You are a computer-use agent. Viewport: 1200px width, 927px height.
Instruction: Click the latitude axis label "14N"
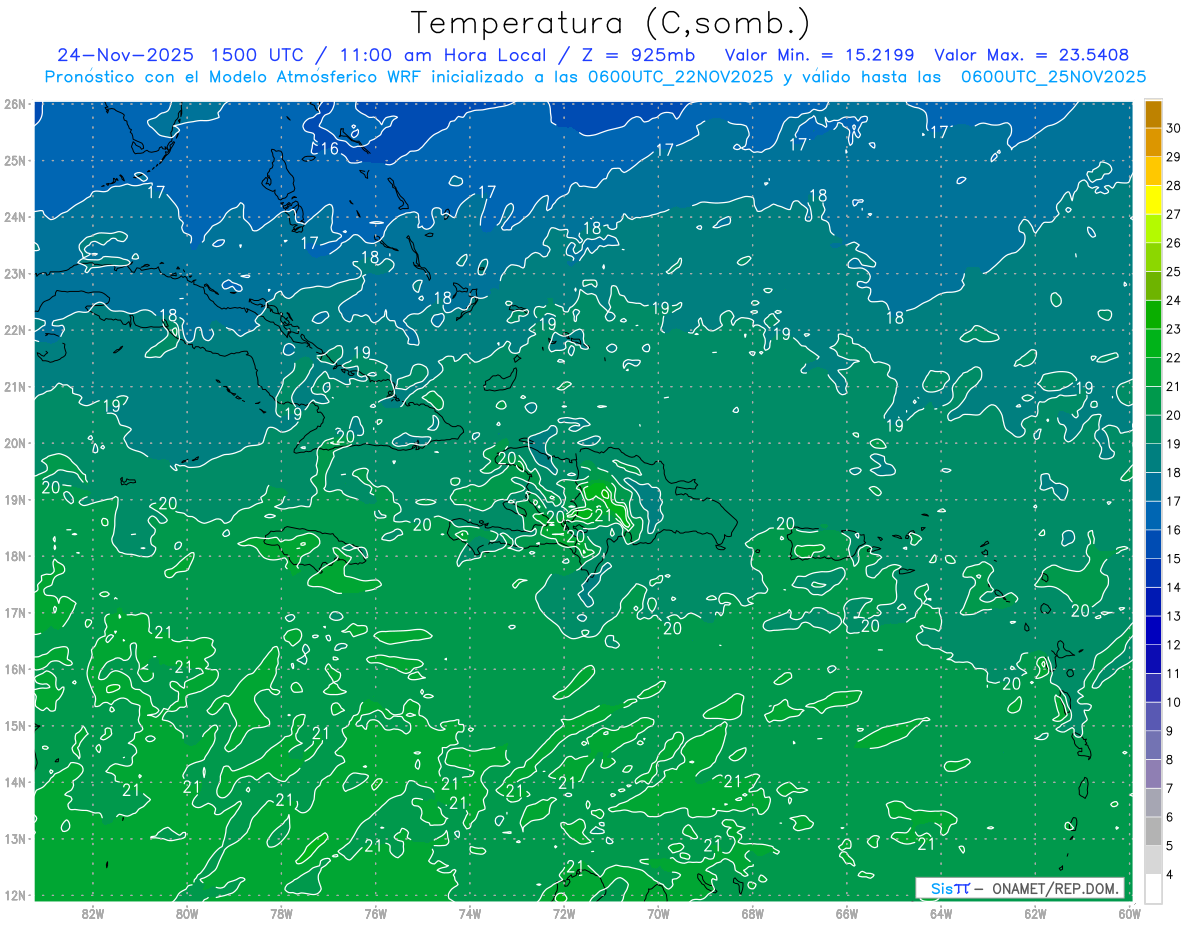coord(14,782)
